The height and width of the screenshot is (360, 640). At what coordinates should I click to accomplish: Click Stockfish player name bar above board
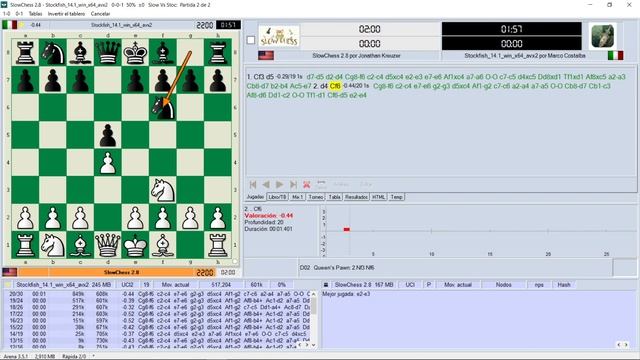pos(122,25)
